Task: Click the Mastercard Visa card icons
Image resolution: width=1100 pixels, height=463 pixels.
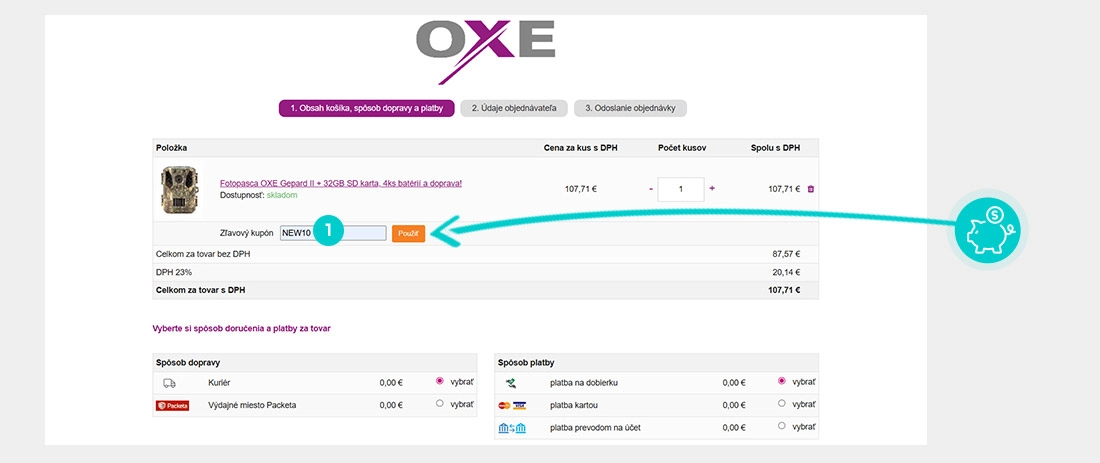Action: point(512,405)
